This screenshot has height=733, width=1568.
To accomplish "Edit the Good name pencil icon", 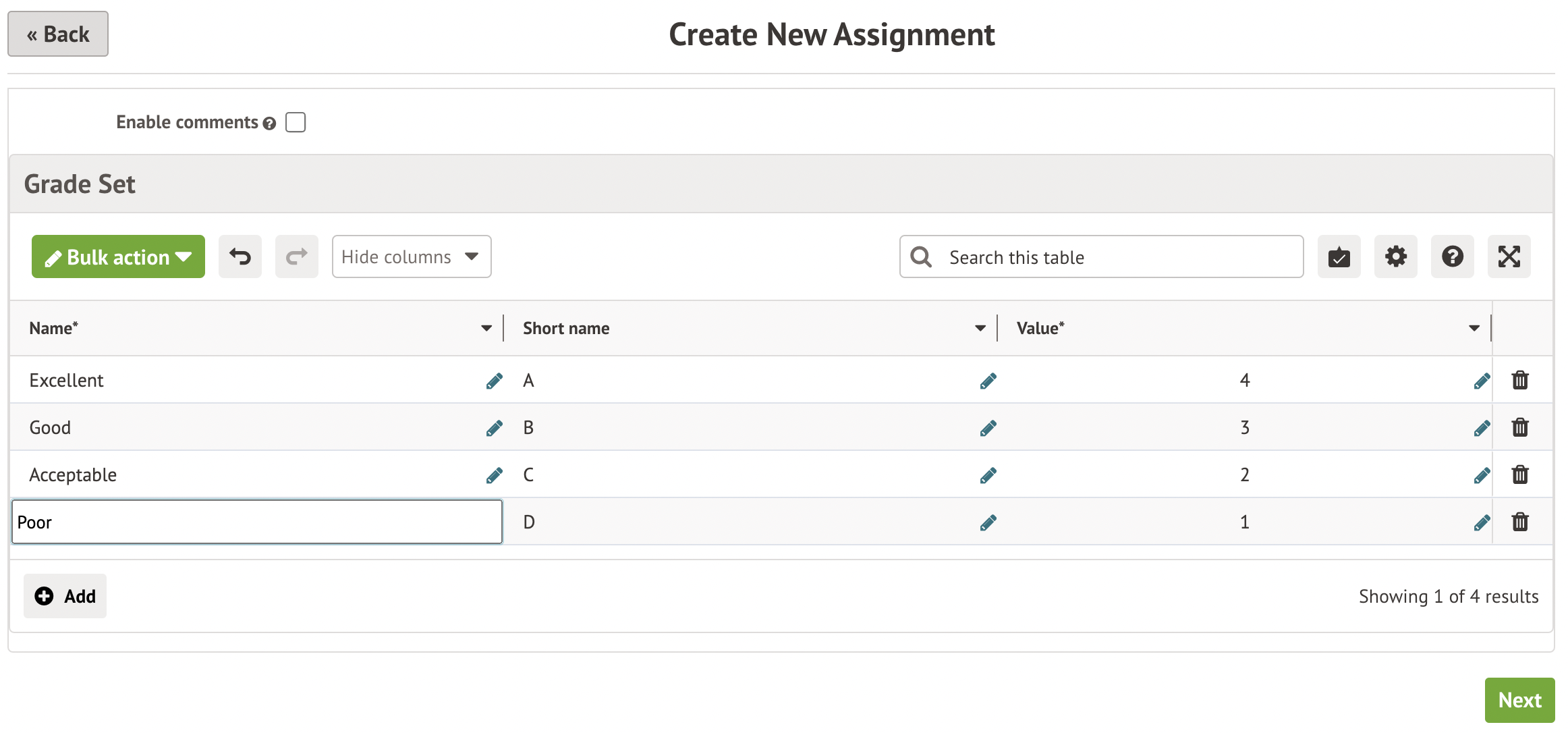I will point(494,428).
